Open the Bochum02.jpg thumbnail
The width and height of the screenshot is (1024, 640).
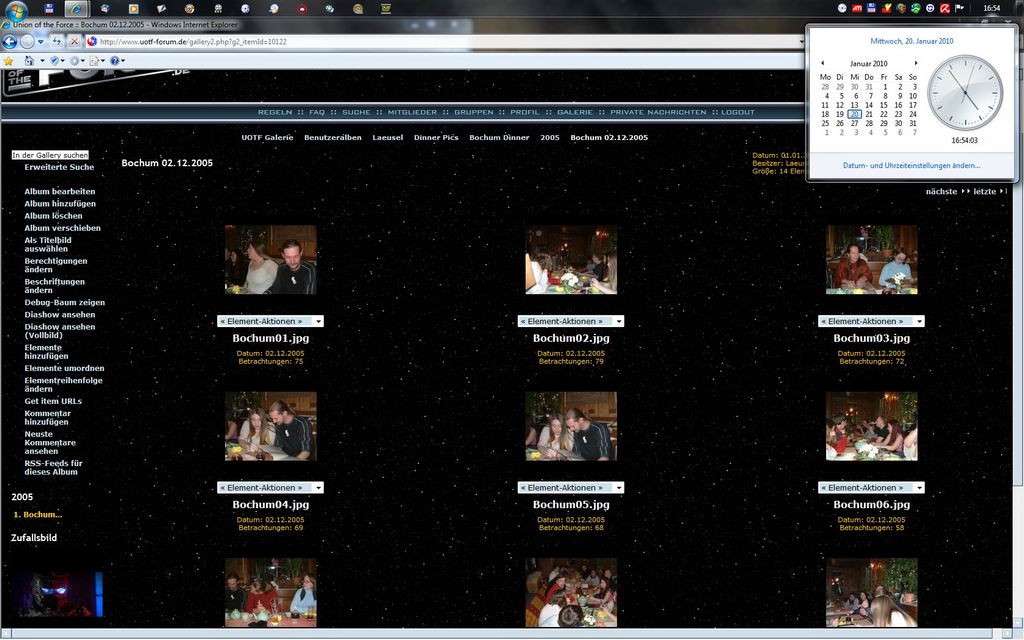571,260
